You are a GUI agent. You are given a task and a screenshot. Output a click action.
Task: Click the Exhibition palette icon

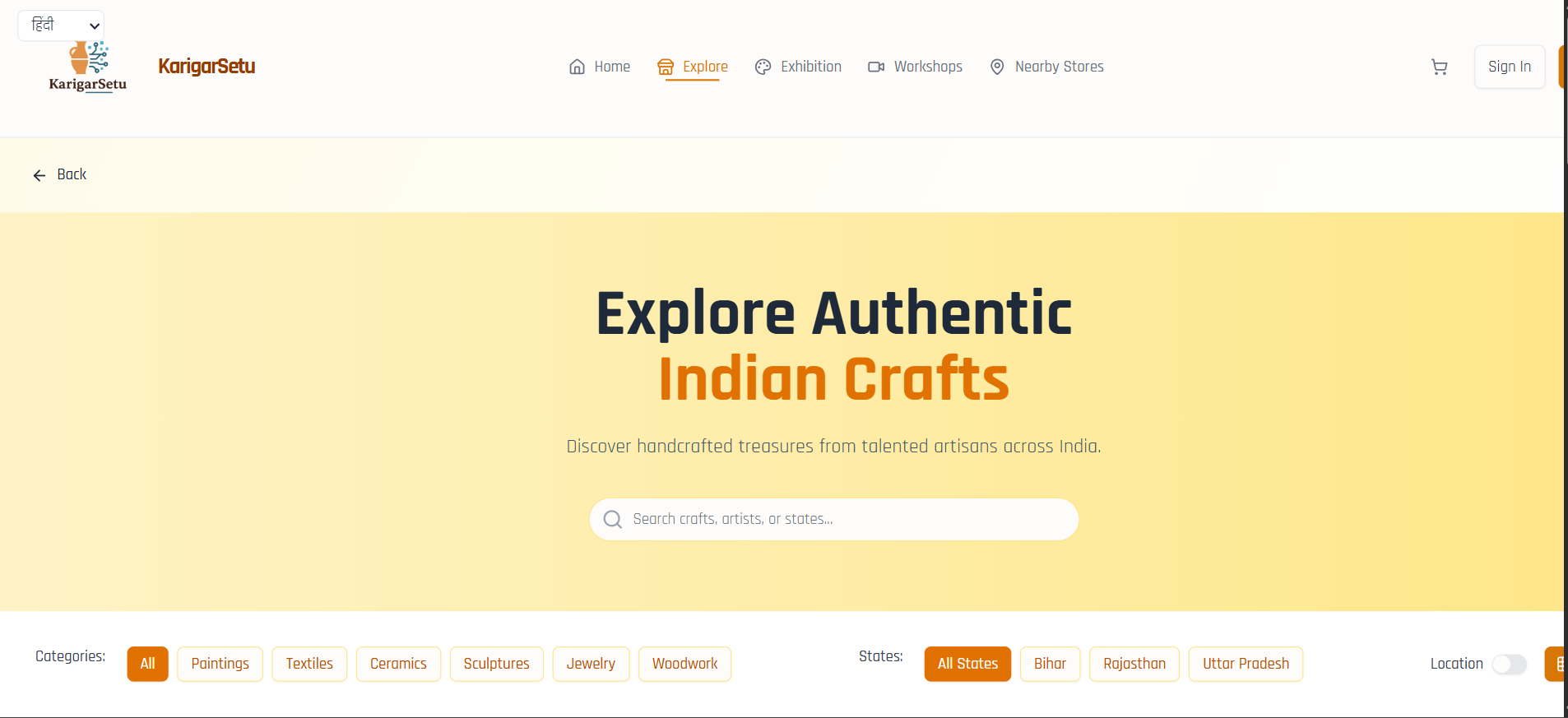coord(763,67)
